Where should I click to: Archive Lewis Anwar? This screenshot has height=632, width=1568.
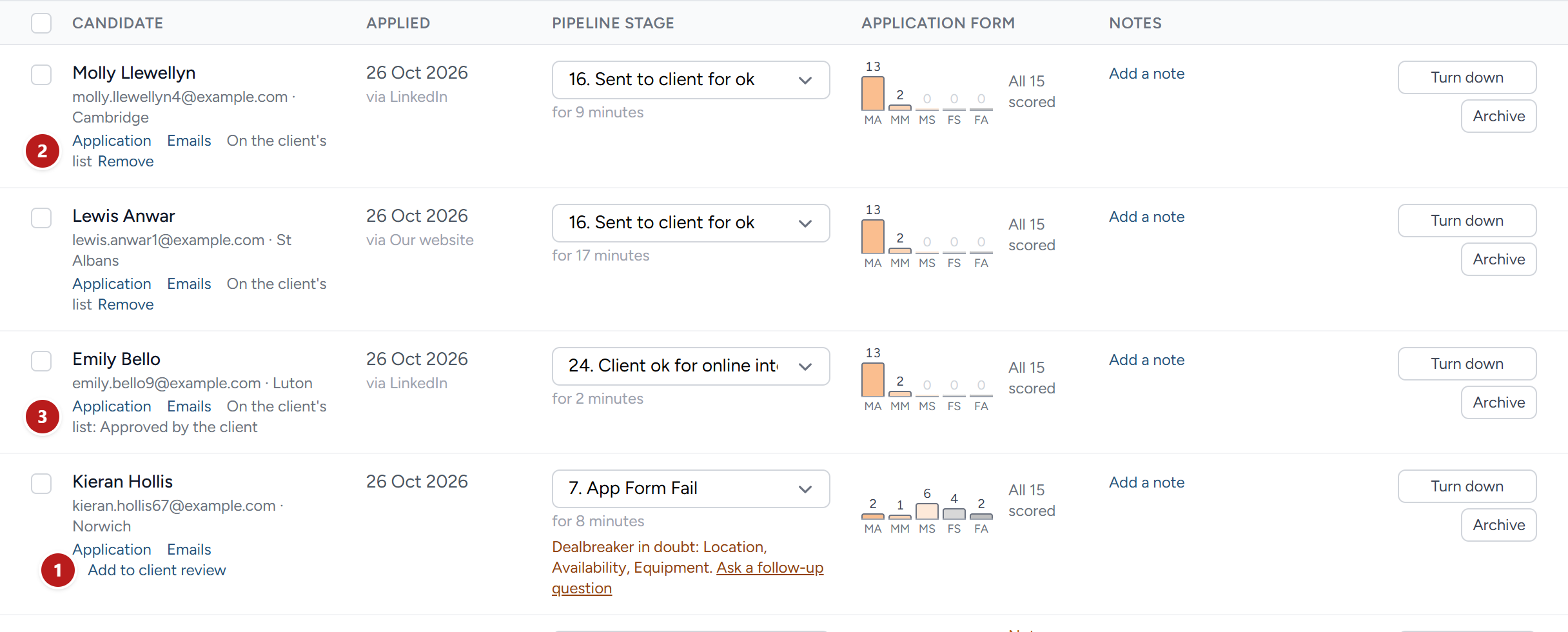(x=1498, y=259)
